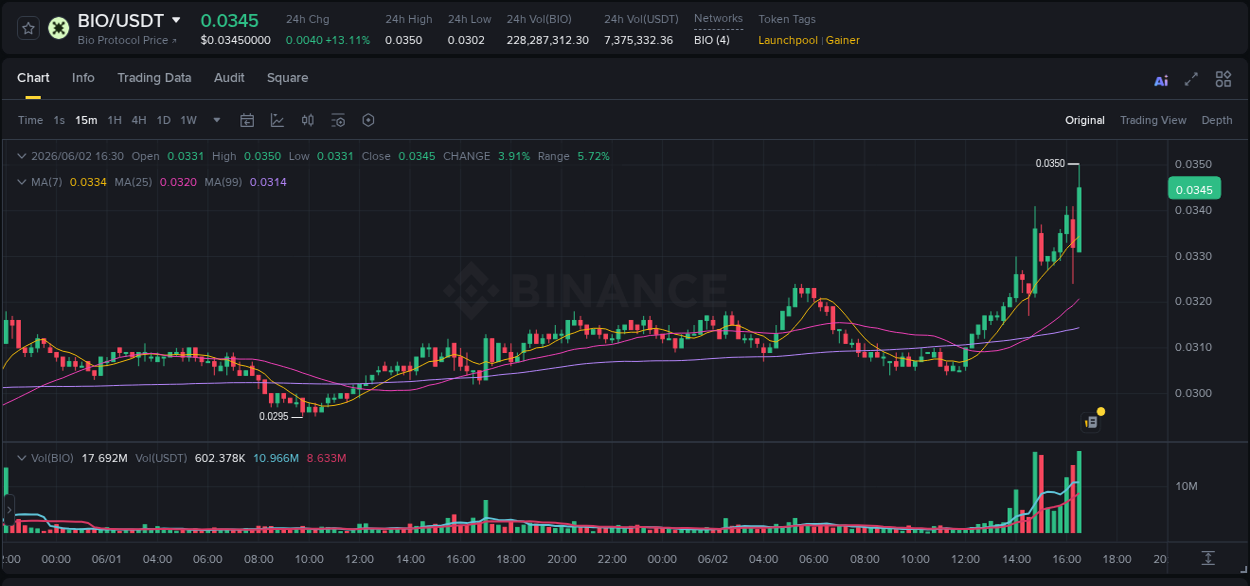1250x586 pixels.
Task: Click the 0.0295 low price marker
Action: pyautogui.click(x=274, y=416)
